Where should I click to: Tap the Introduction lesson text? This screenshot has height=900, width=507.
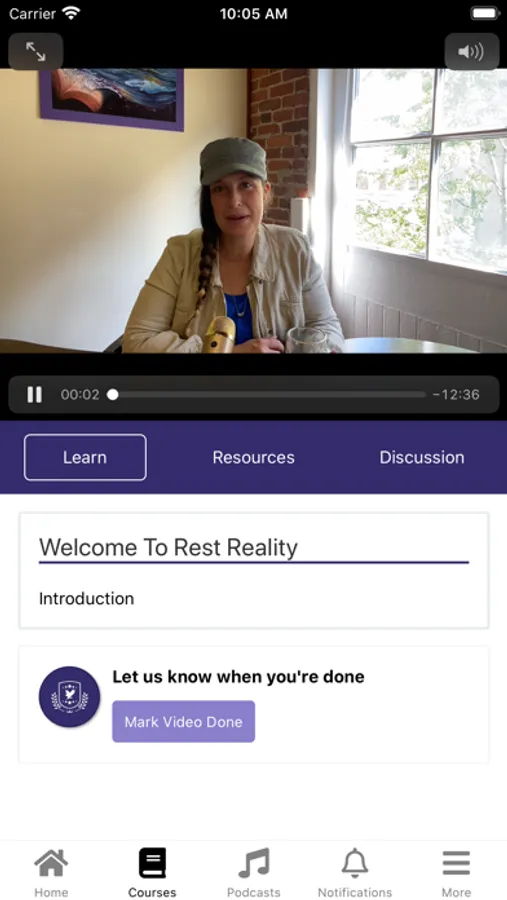pyautogui.click(x=86, y=599)
